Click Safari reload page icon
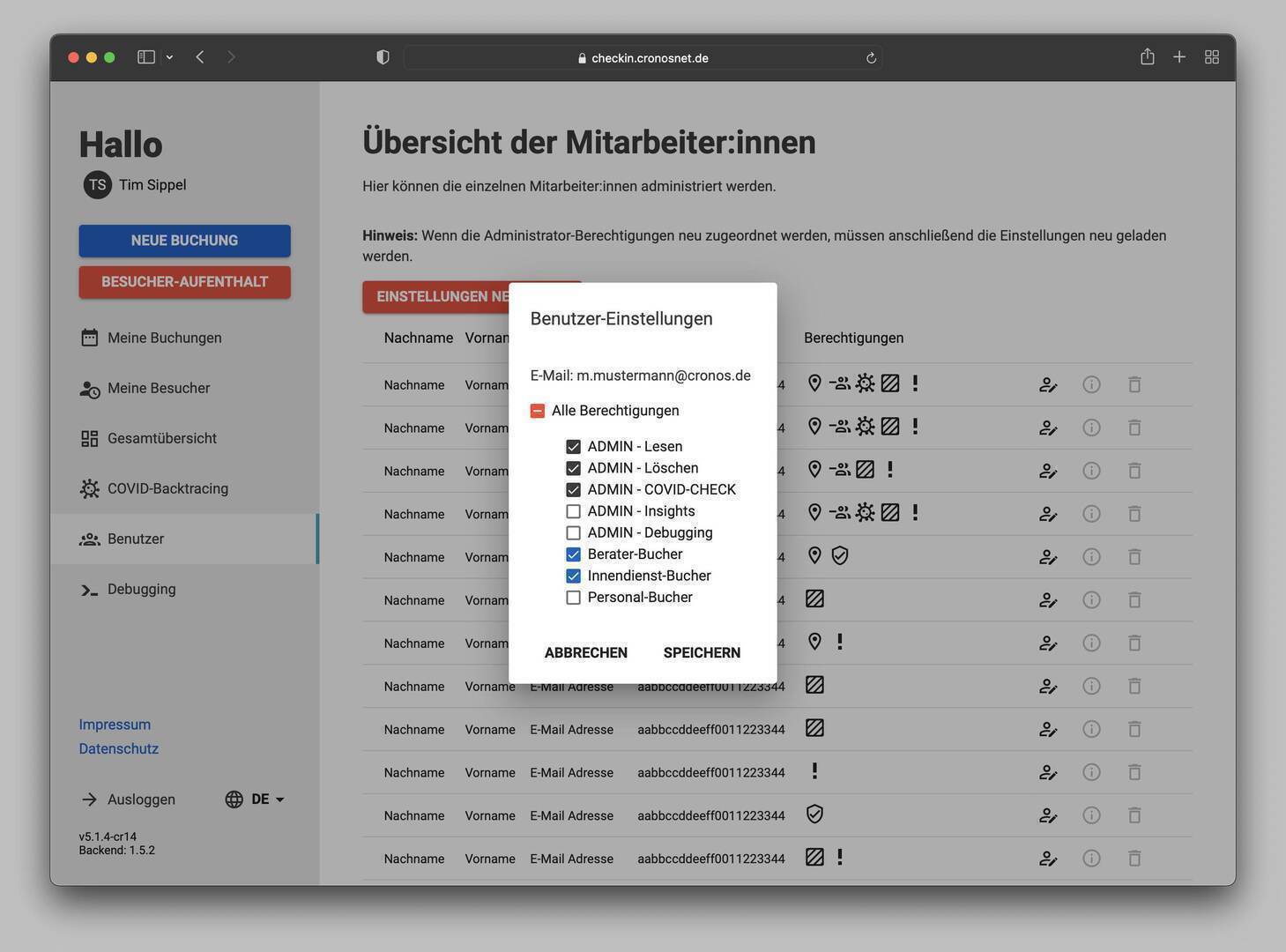This screenshot has height=952, width=1286. (x=871, y=58)
